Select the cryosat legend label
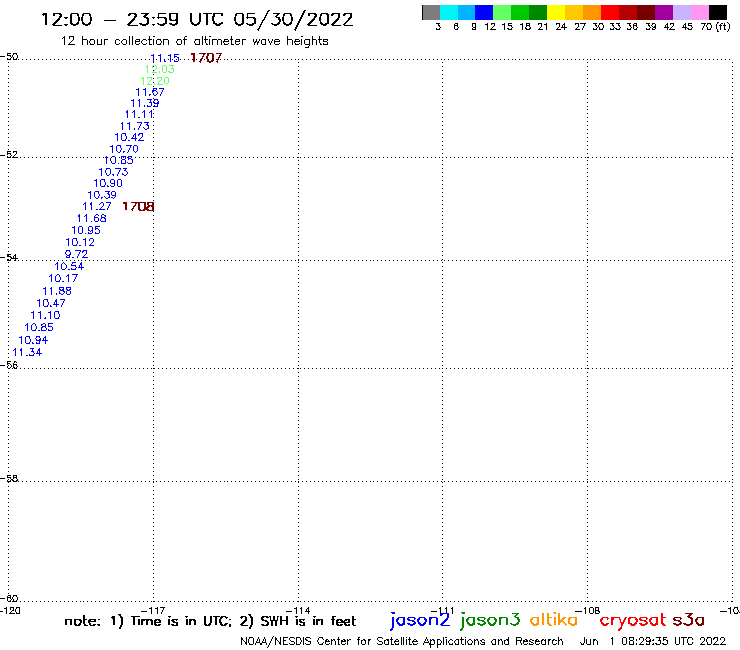740x650 pixels. point(633,621)
